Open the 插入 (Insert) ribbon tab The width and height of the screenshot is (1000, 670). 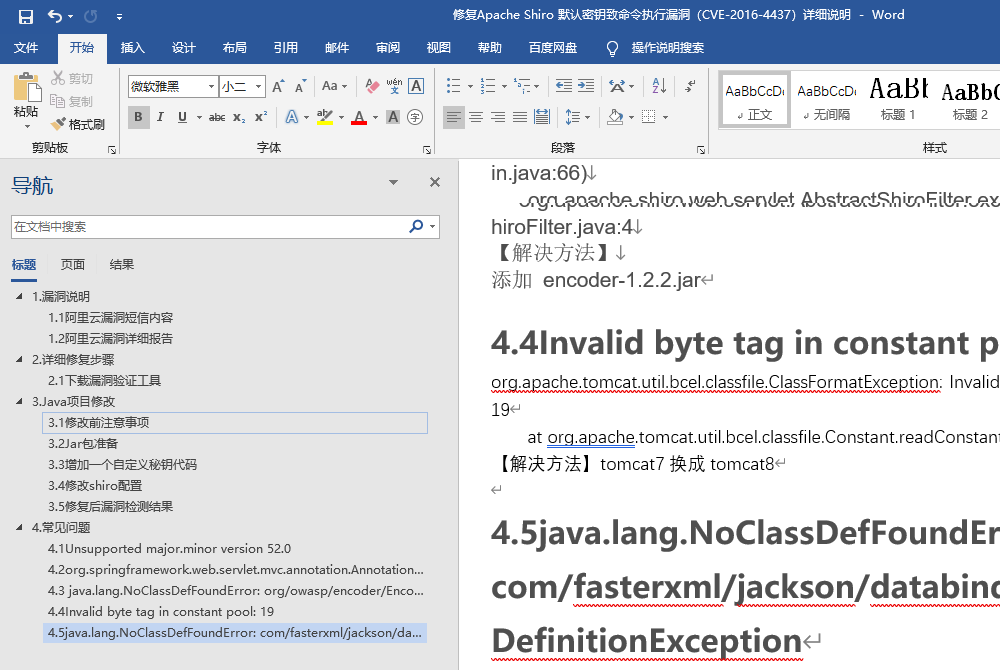click(x=132, y=48)
